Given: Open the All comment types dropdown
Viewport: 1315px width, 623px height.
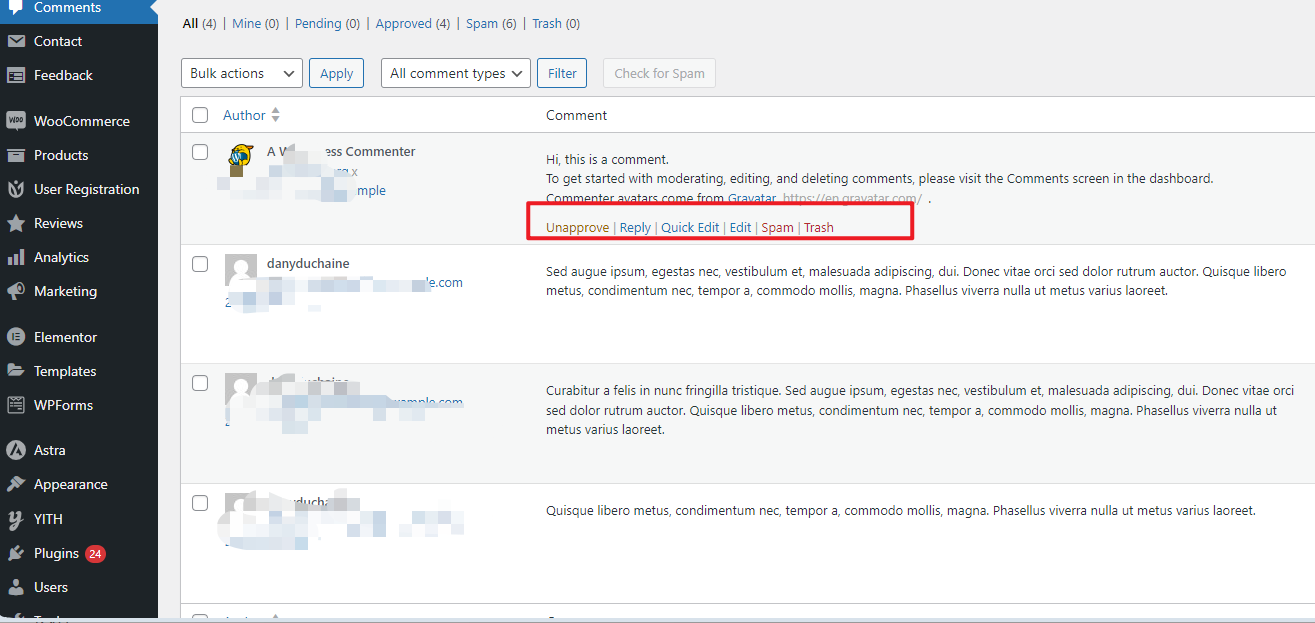Looking at the screenshot, I should pos(455,72).
